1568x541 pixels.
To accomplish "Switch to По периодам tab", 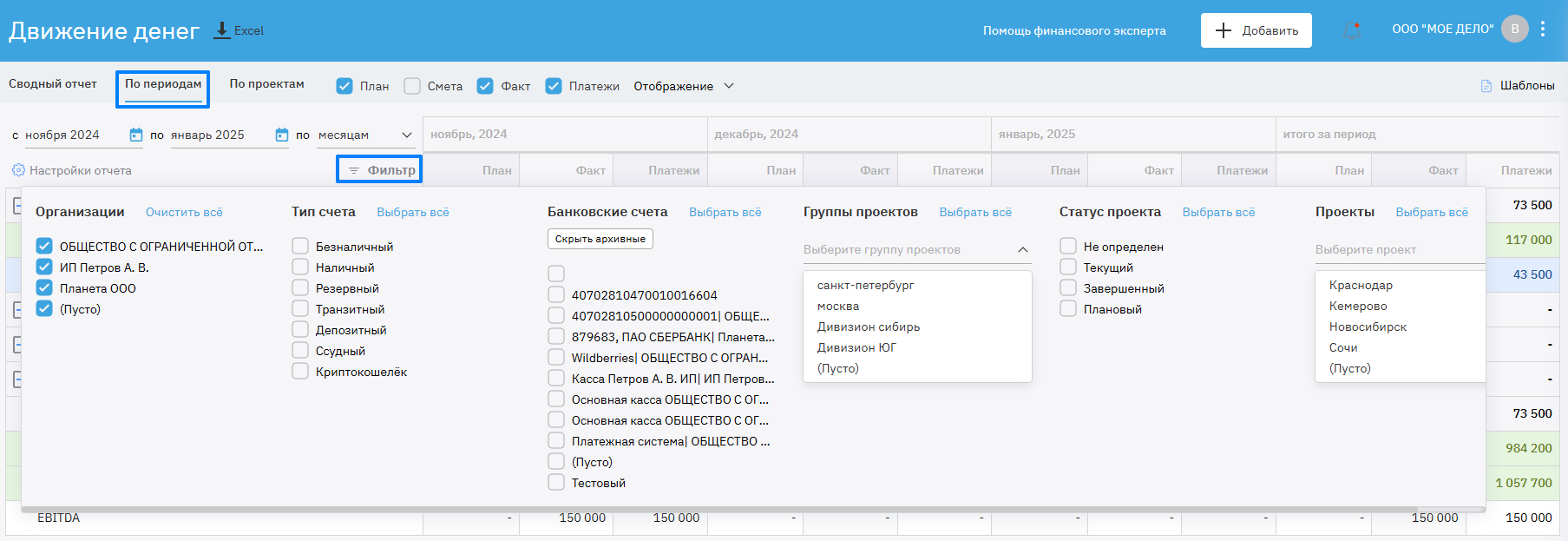I will 163,84.
